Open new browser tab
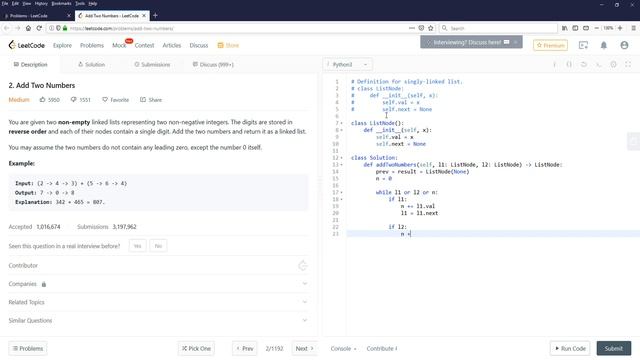Image resolution: width=640 pixels, height=360 pixels. [155, 16]
